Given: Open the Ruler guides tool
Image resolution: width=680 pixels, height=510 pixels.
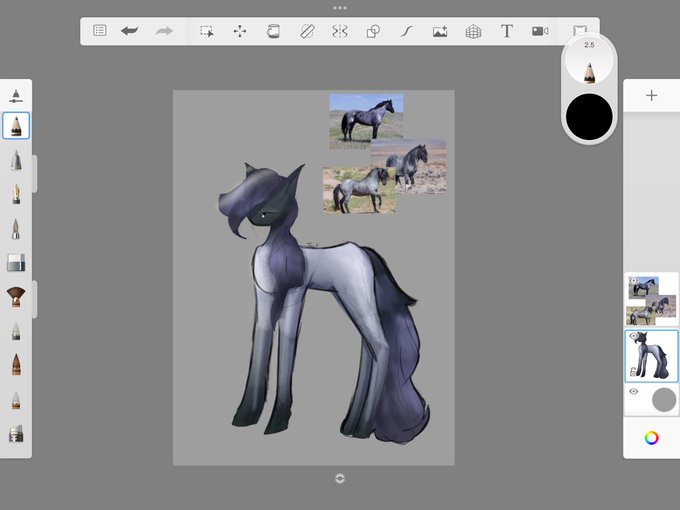Looking at the screenshot, I should tap(307, 31).
